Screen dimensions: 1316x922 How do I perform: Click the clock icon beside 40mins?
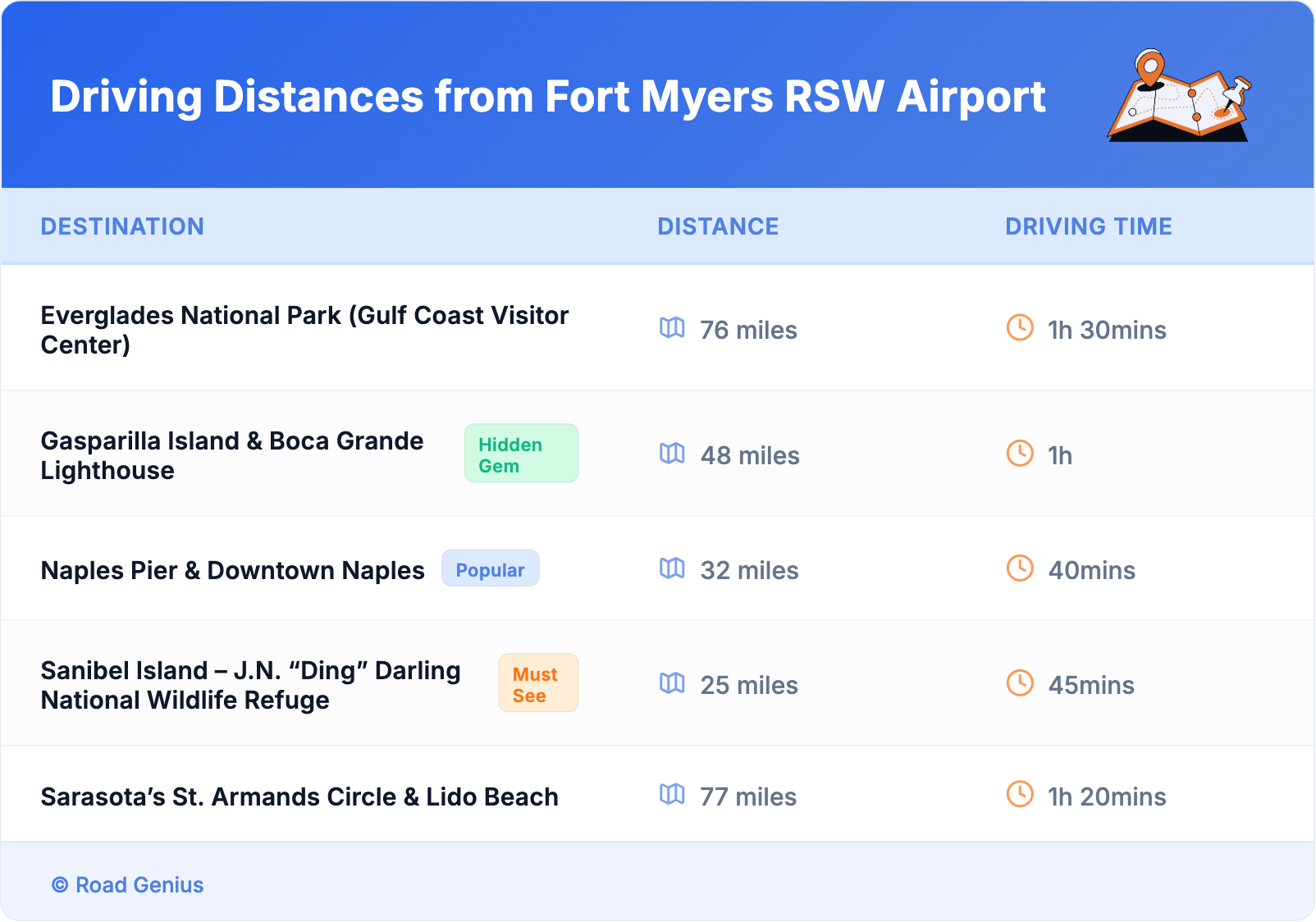1020,568
